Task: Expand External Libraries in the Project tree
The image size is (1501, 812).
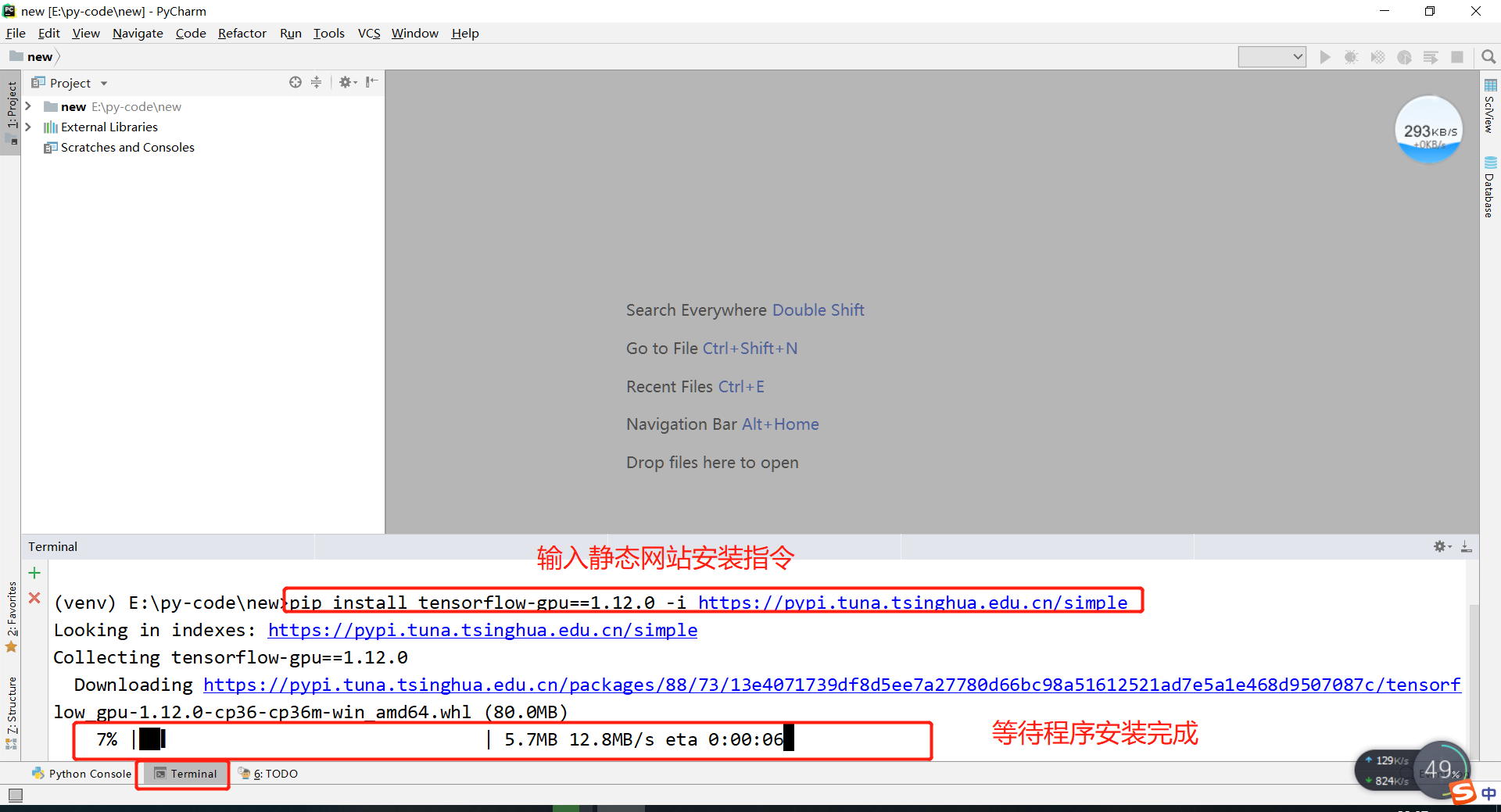Action: 28,127
